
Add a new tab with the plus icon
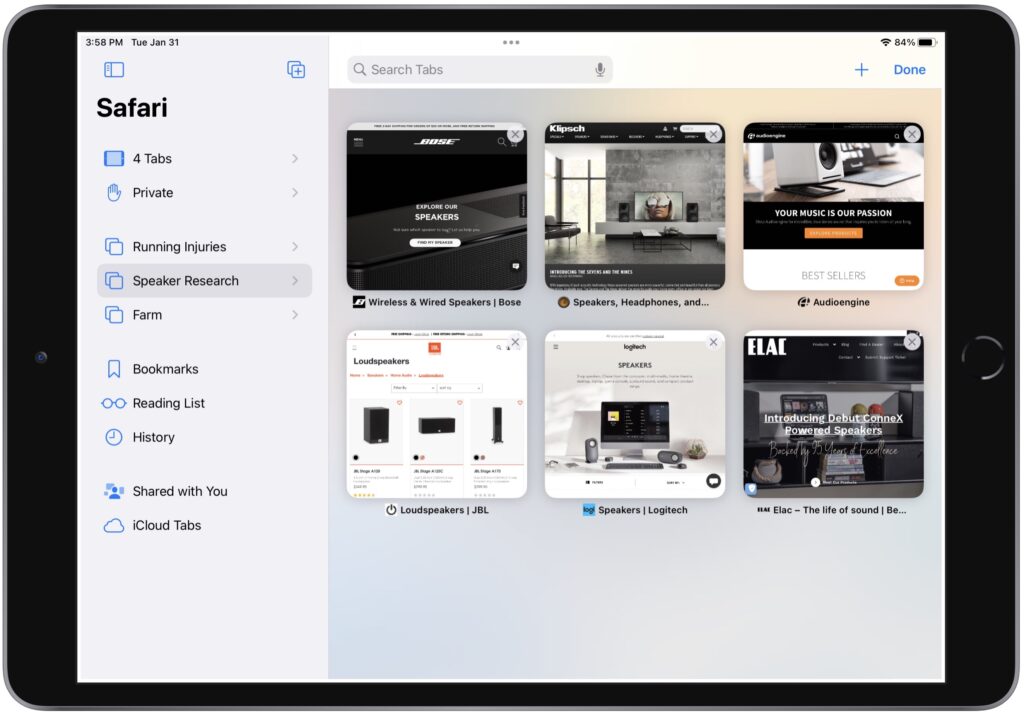tap(861, 70)
